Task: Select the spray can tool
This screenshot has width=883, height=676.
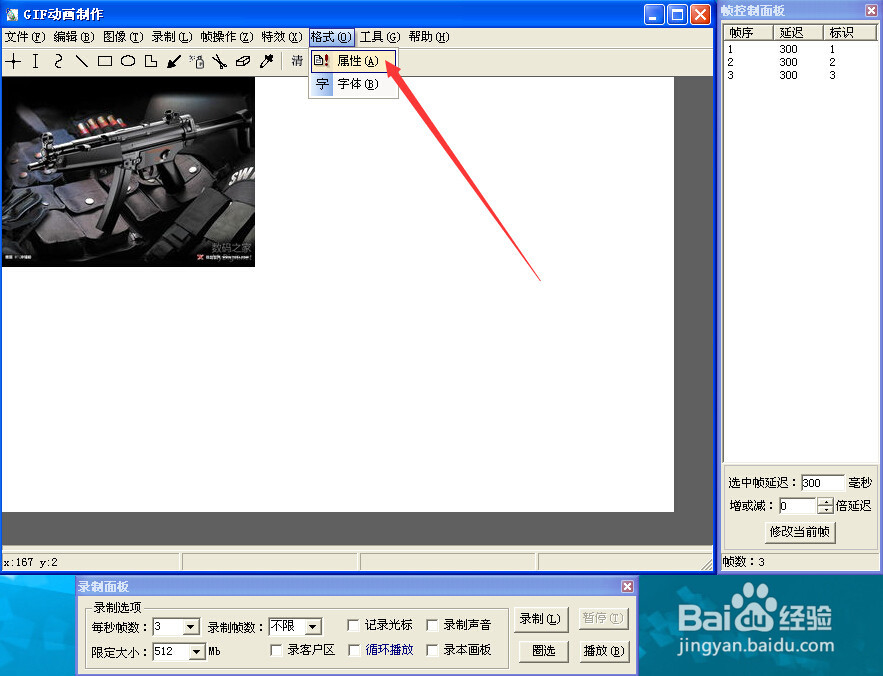Action: point(197,61)
